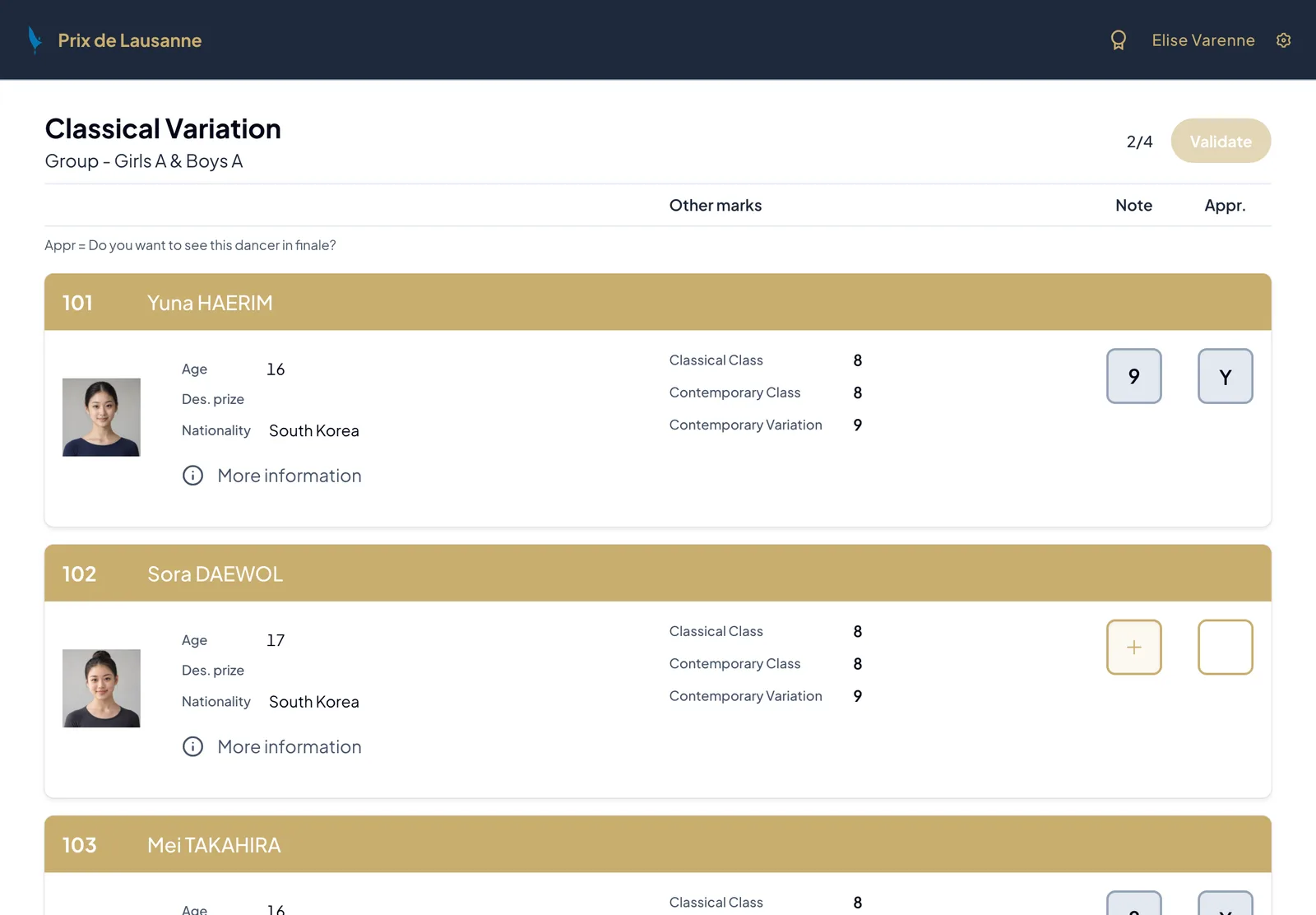
Task: Open the award ribbon icon in header
Action: 1118,40
